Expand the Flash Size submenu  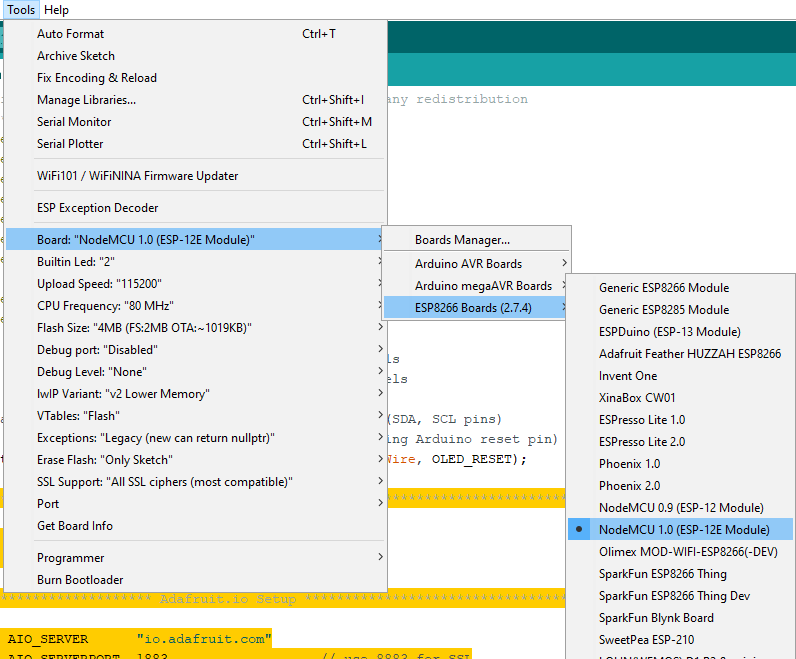click(x=195, y=327)
